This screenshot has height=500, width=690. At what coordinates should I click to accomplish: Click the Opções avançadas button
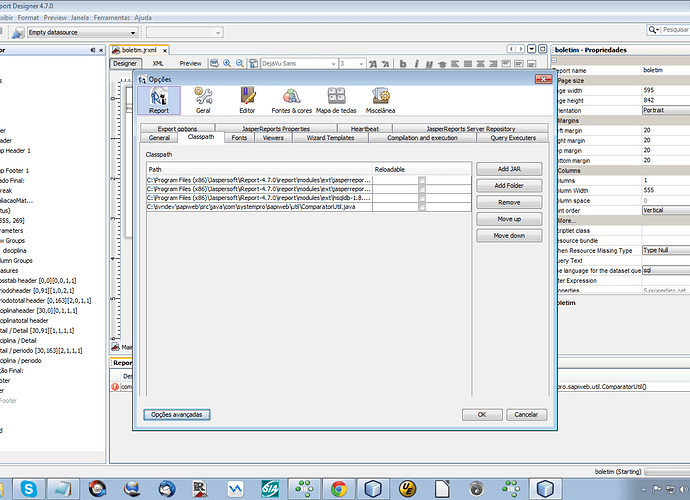[x=176, y=413]
